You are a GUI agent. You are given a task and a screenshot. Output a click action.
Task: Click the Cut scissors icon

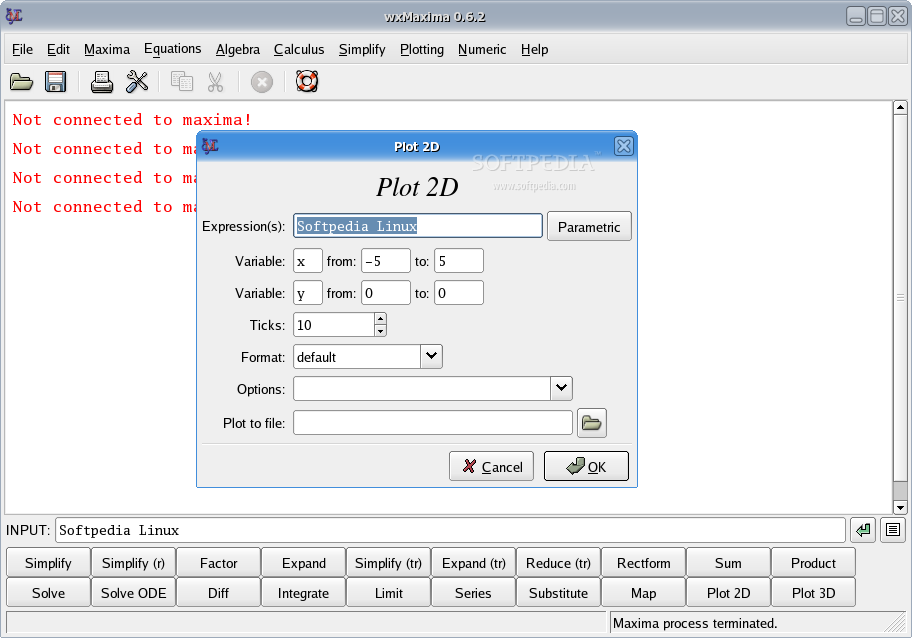216,82
